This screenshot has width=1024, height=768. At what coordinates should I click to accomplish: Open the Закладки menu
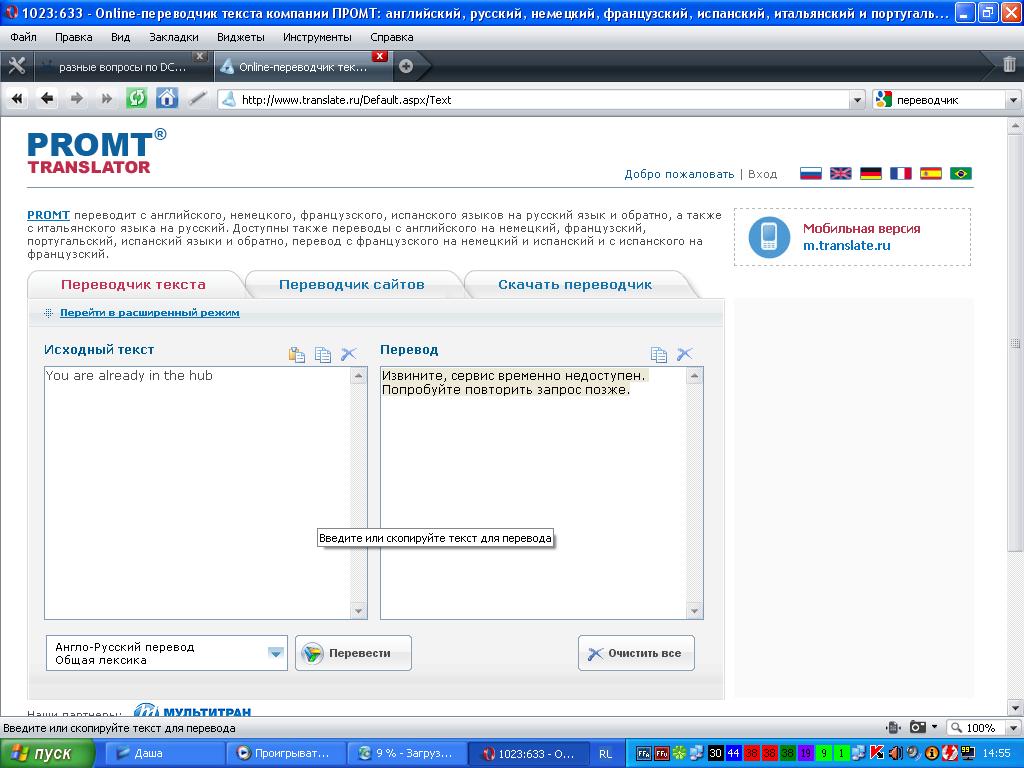pyautogui.click(x=173, y=37)
